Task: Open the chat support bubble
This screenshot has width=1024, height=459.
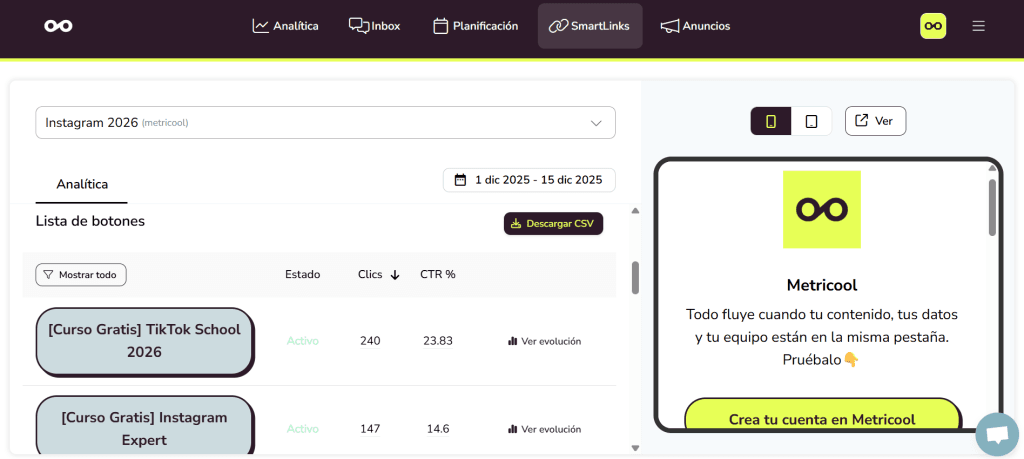Action: pyautogui.click(x=996, y=434)
